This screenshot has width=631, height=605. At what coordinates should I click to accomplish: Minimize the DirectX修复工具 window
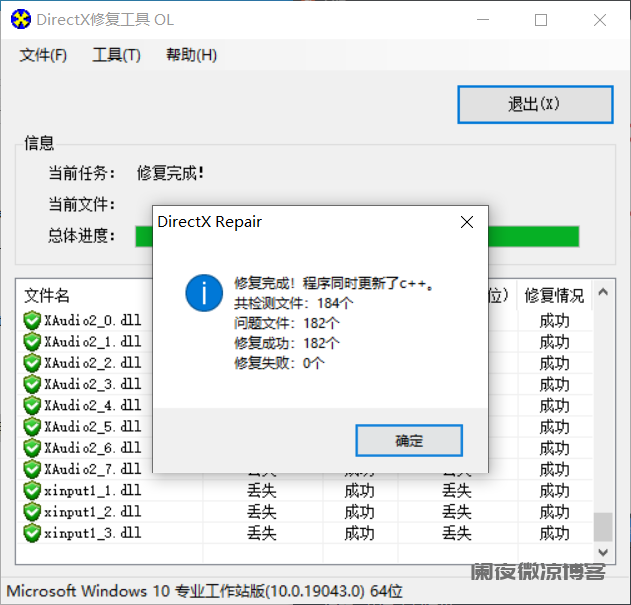point(483,19)
